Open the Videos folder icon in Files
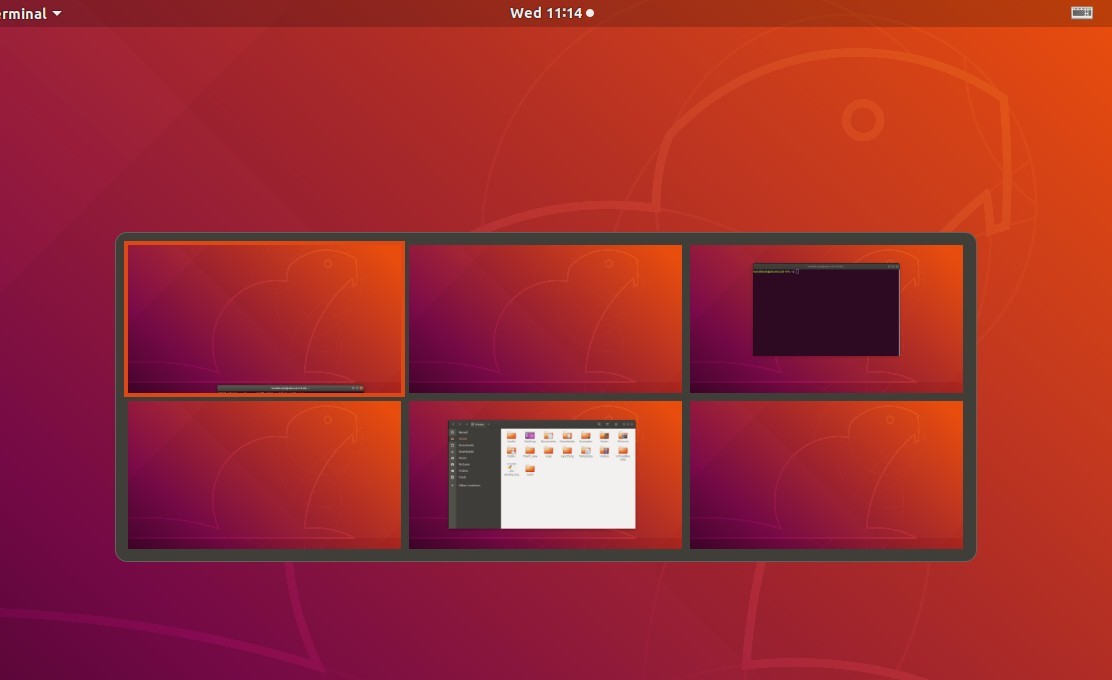The height and width of the screenshot is (680, 1112). click(604, 452)
